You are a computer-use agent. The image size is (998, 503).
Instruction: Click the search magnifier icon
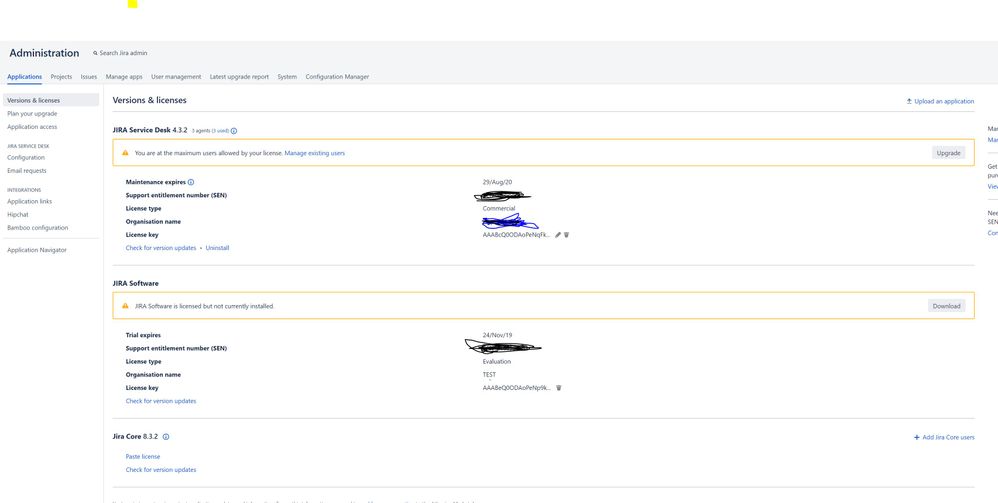tap(95, 53)
